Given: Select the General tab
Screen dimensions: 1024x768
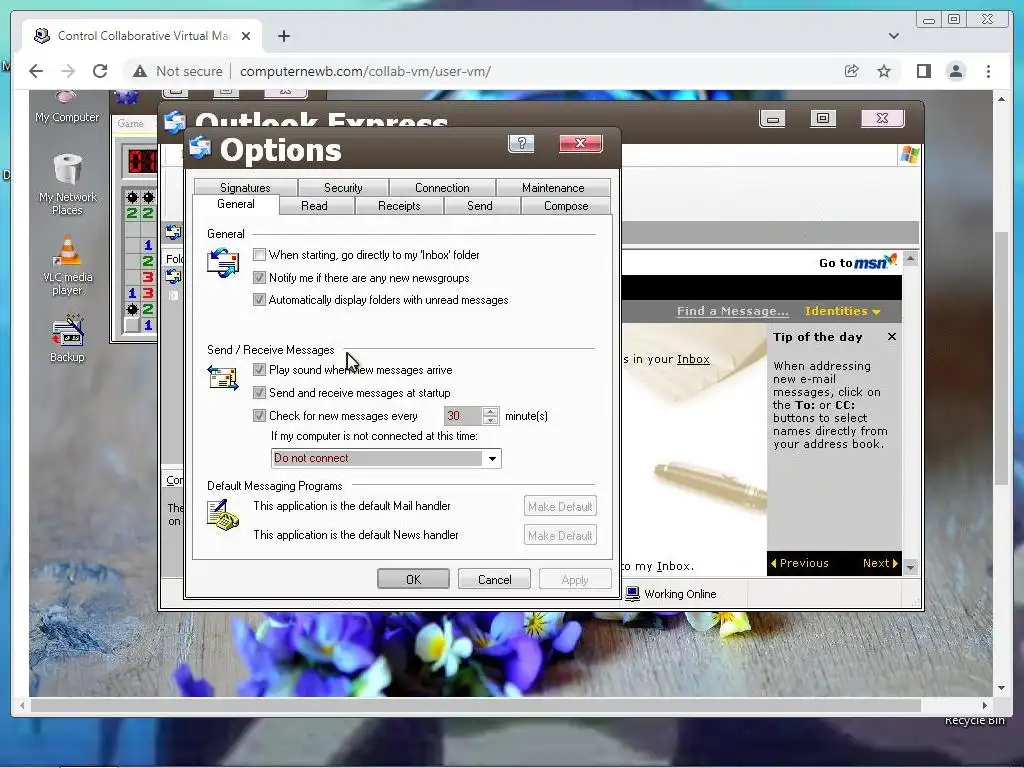Looking at the screenshot, I should [236, 204].
